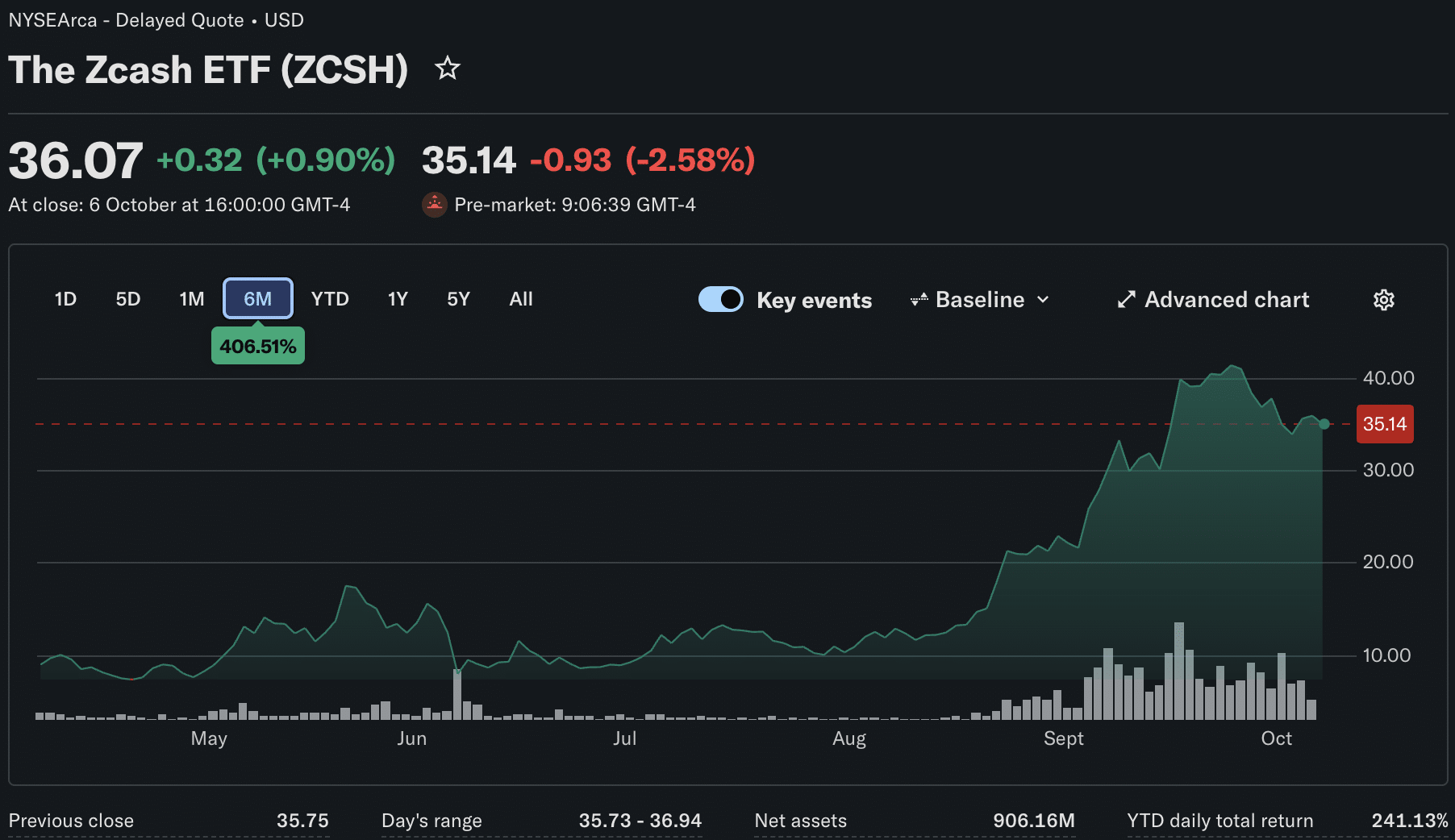Click the Net assets label
The image size is (1455, 840).
pyautogui.click(x=801, y=821)
